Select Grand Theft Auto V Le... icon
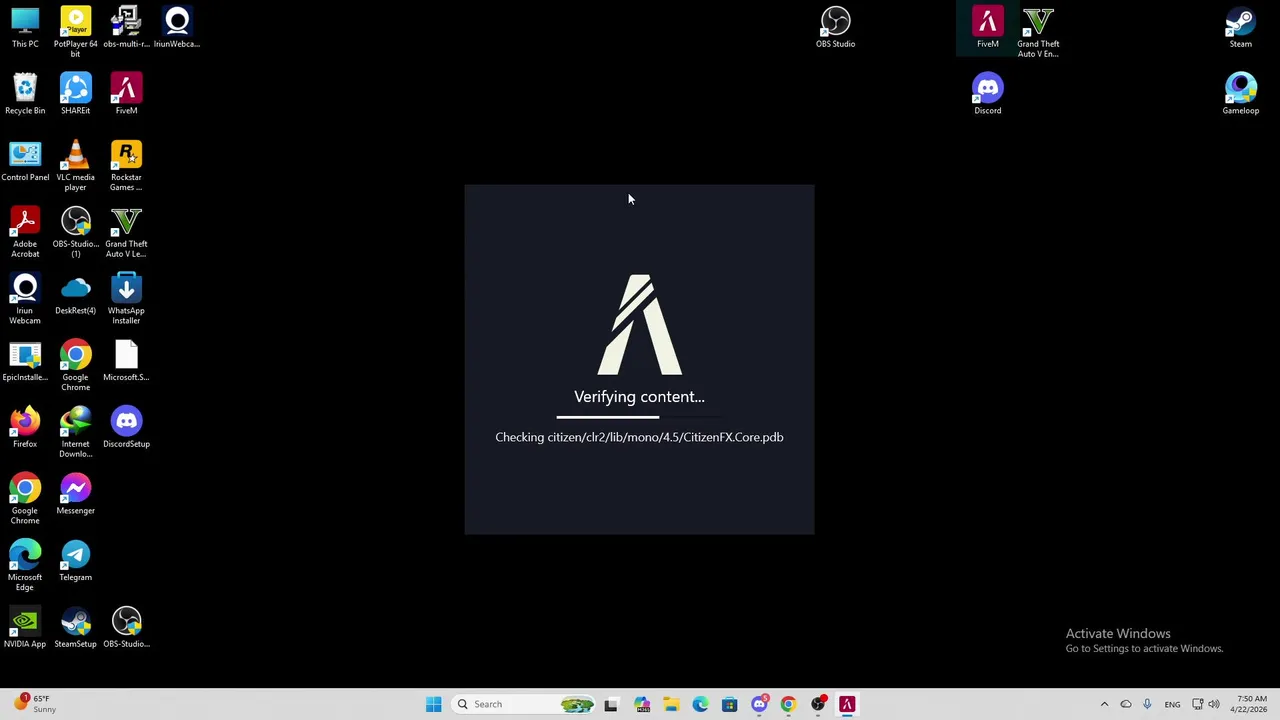The width and height of the screenshot is (1280, 720). point(126,232)
